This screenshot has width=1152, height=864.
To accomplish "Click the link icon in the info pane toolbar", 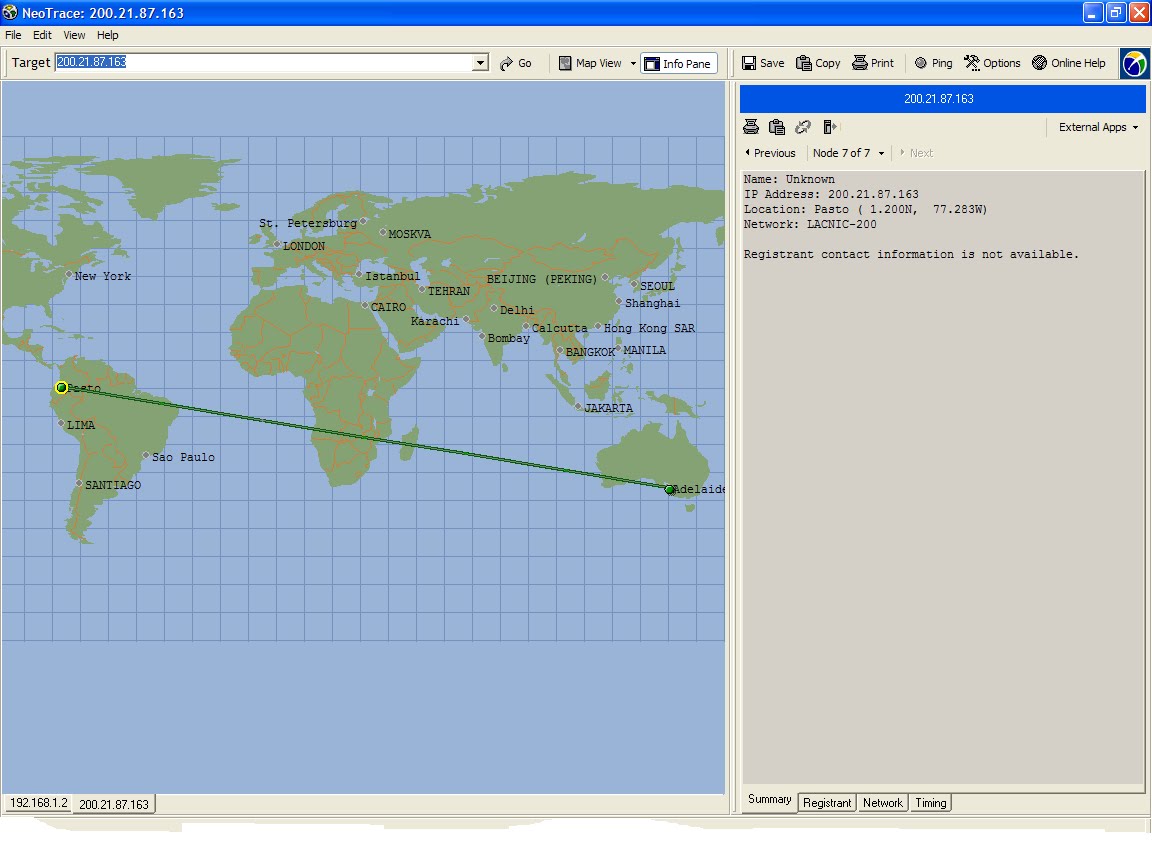I will 803,126.
